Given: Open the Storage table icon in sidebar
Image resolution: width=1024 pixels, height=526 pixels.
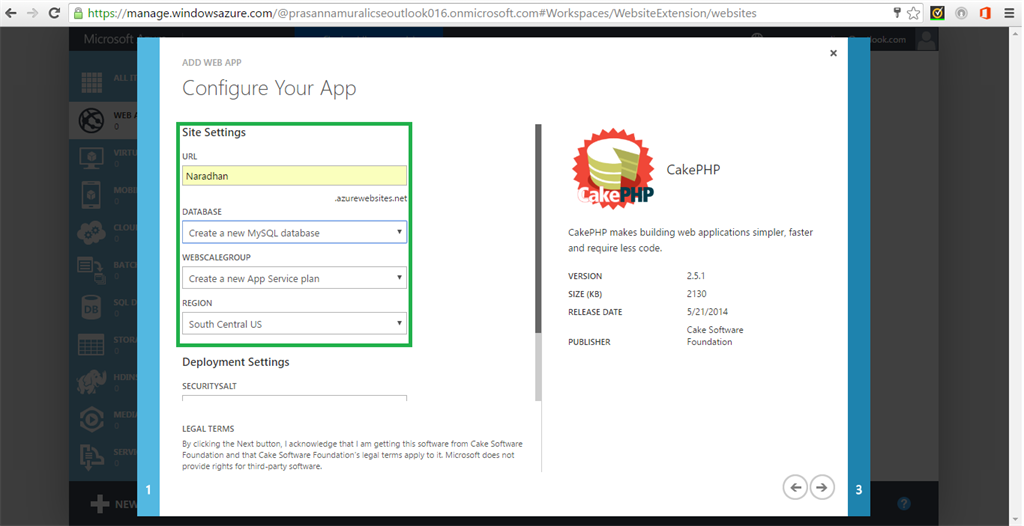Looking at the screenshot, I should (91, 344).
